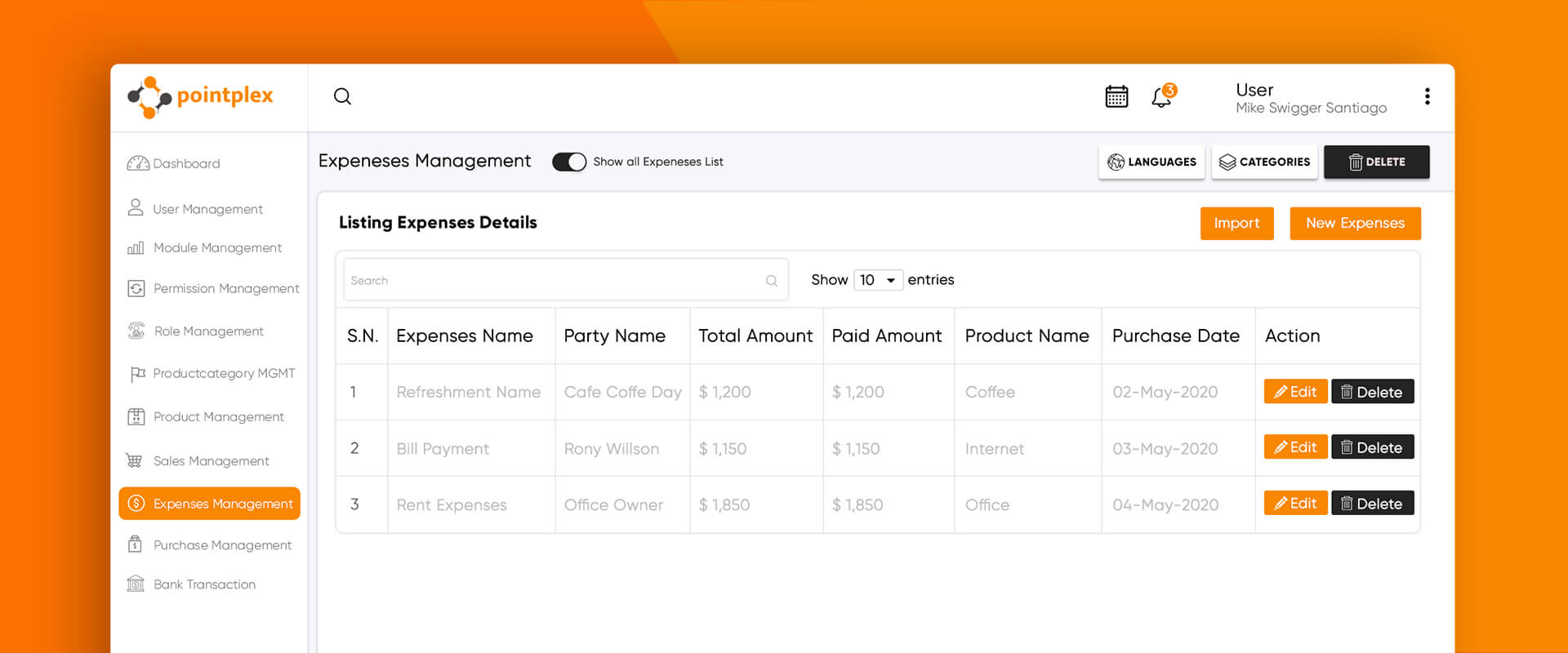
Task: Click the Role Management icon
Action: point(136,331)
